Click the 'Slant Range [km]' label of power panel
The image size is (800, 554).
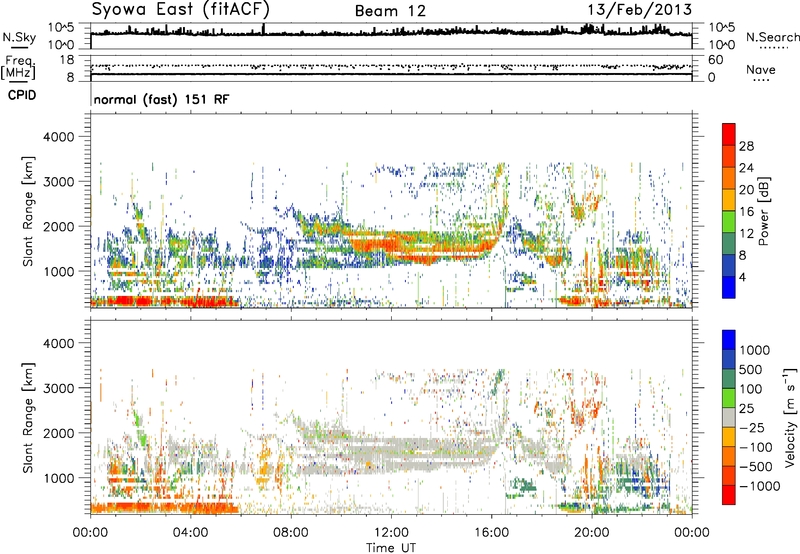click(x=28, y=211)
